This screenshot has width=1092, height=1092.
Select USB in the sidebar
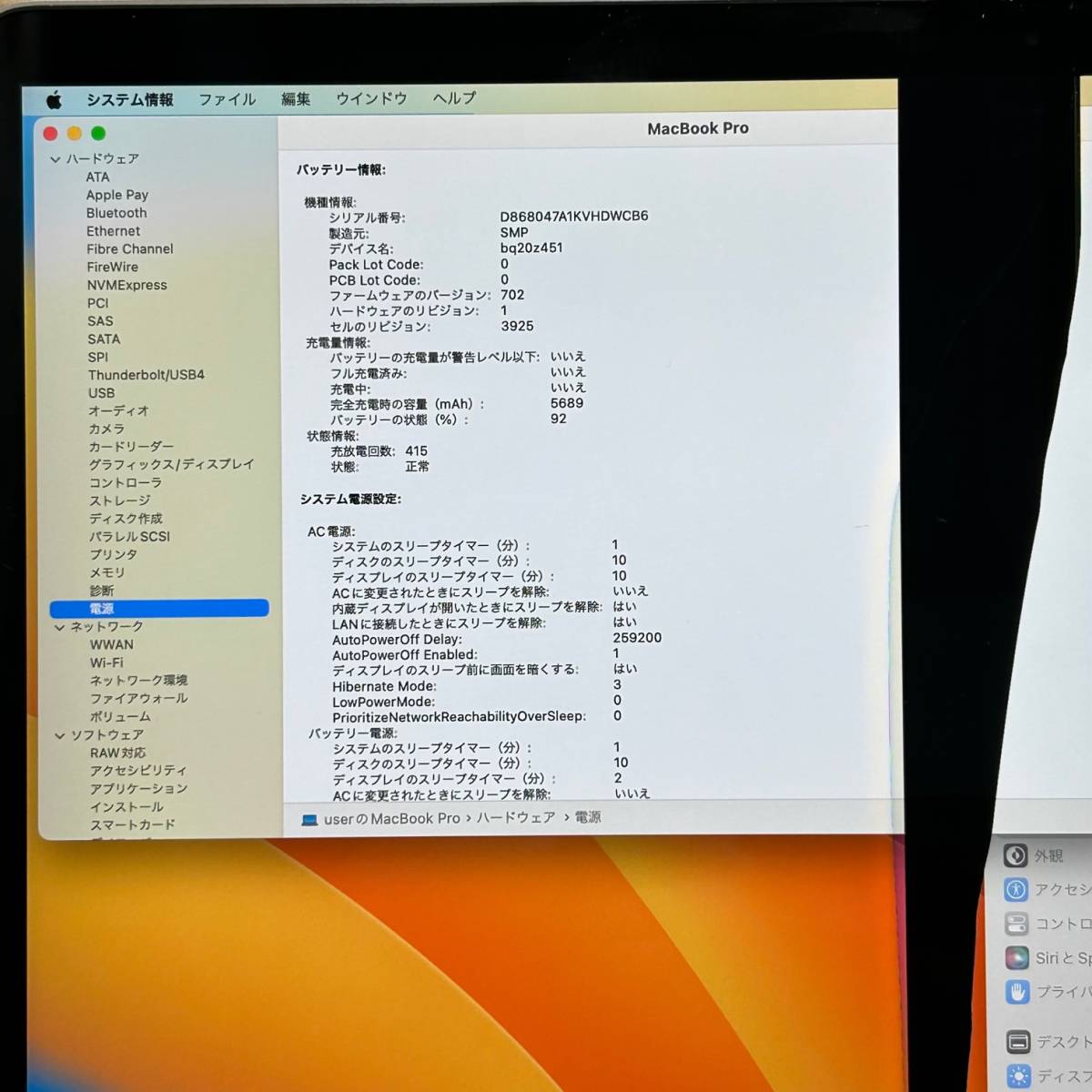102,393
